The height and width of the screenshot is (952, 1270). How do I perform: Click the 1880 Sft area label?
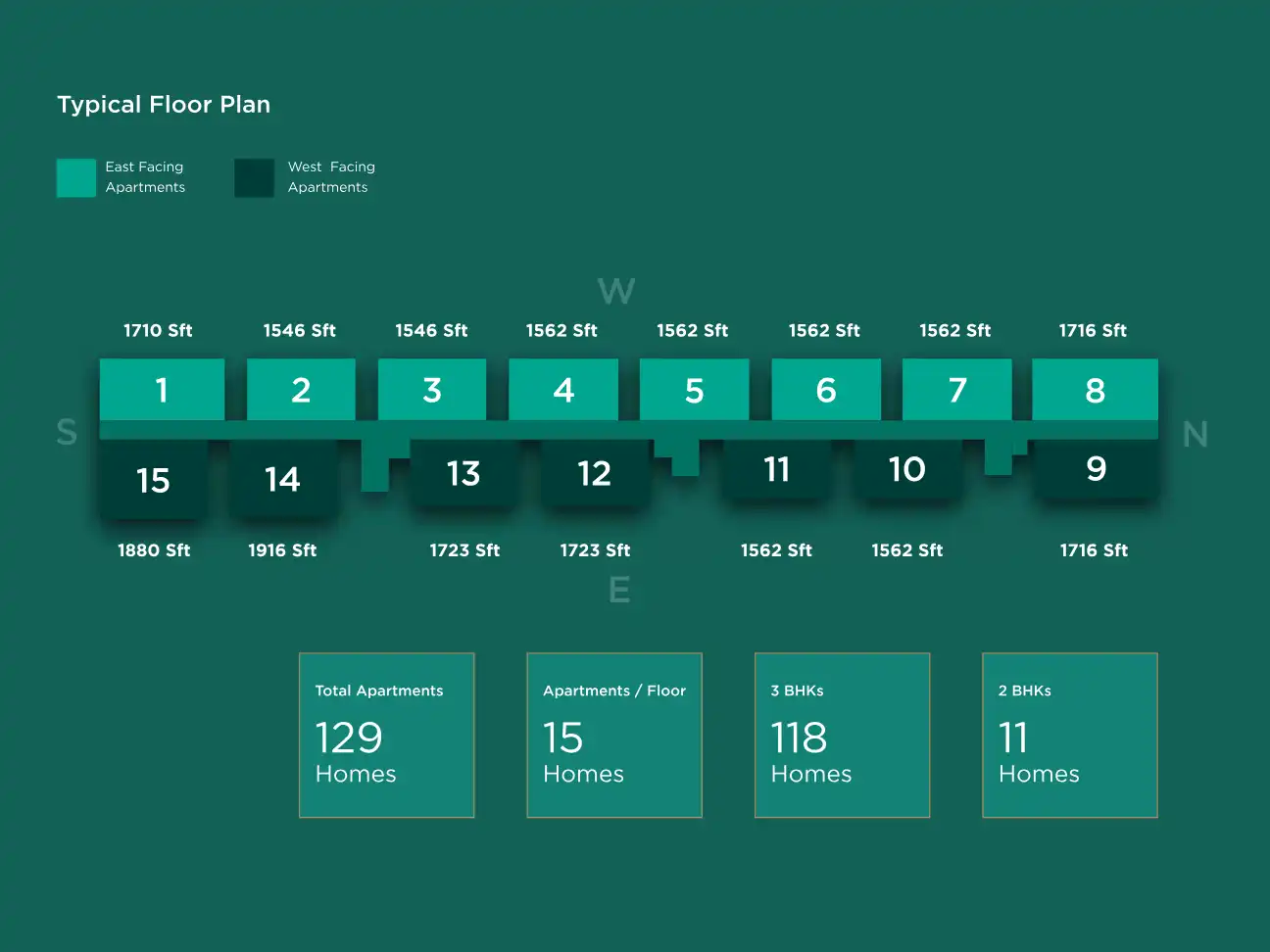click(x=154, y=550)
